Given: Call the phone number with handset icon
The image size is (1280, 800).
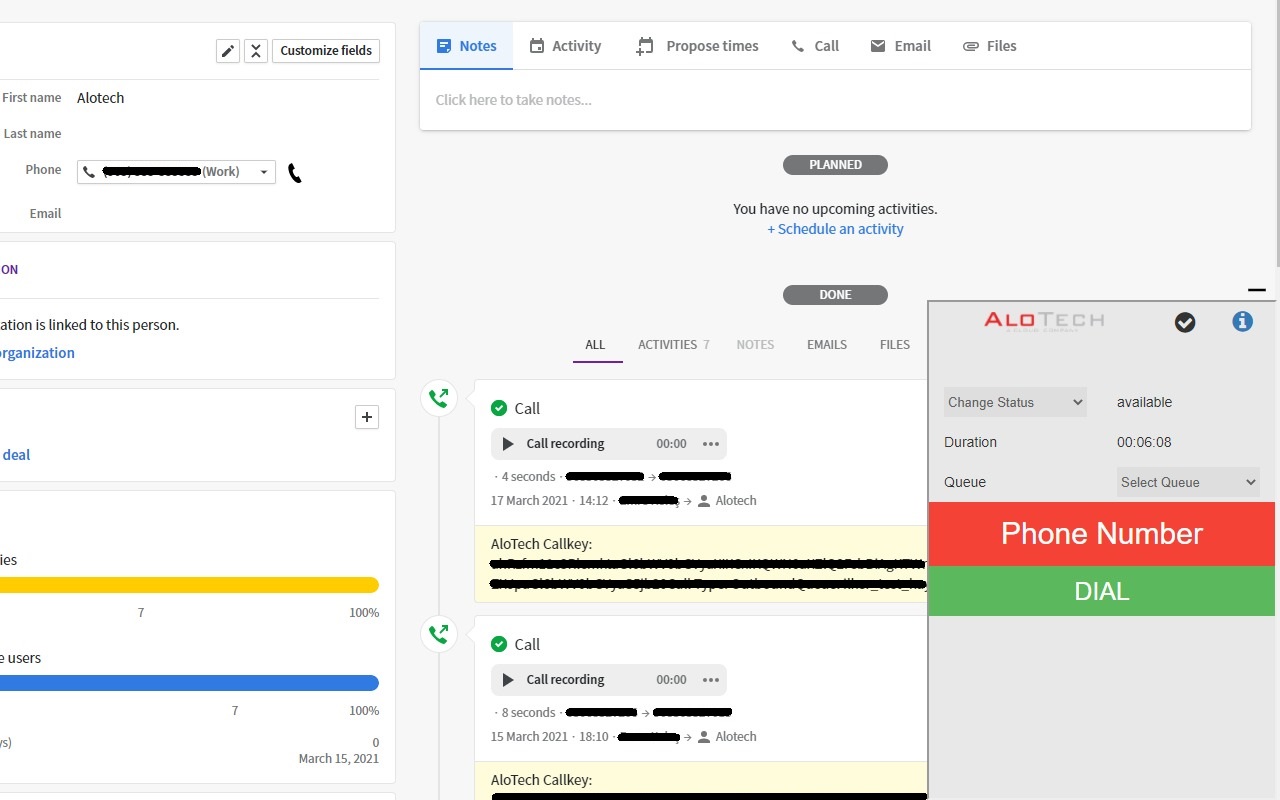Looking at the screenshot, I should click(x=294, y=173).
